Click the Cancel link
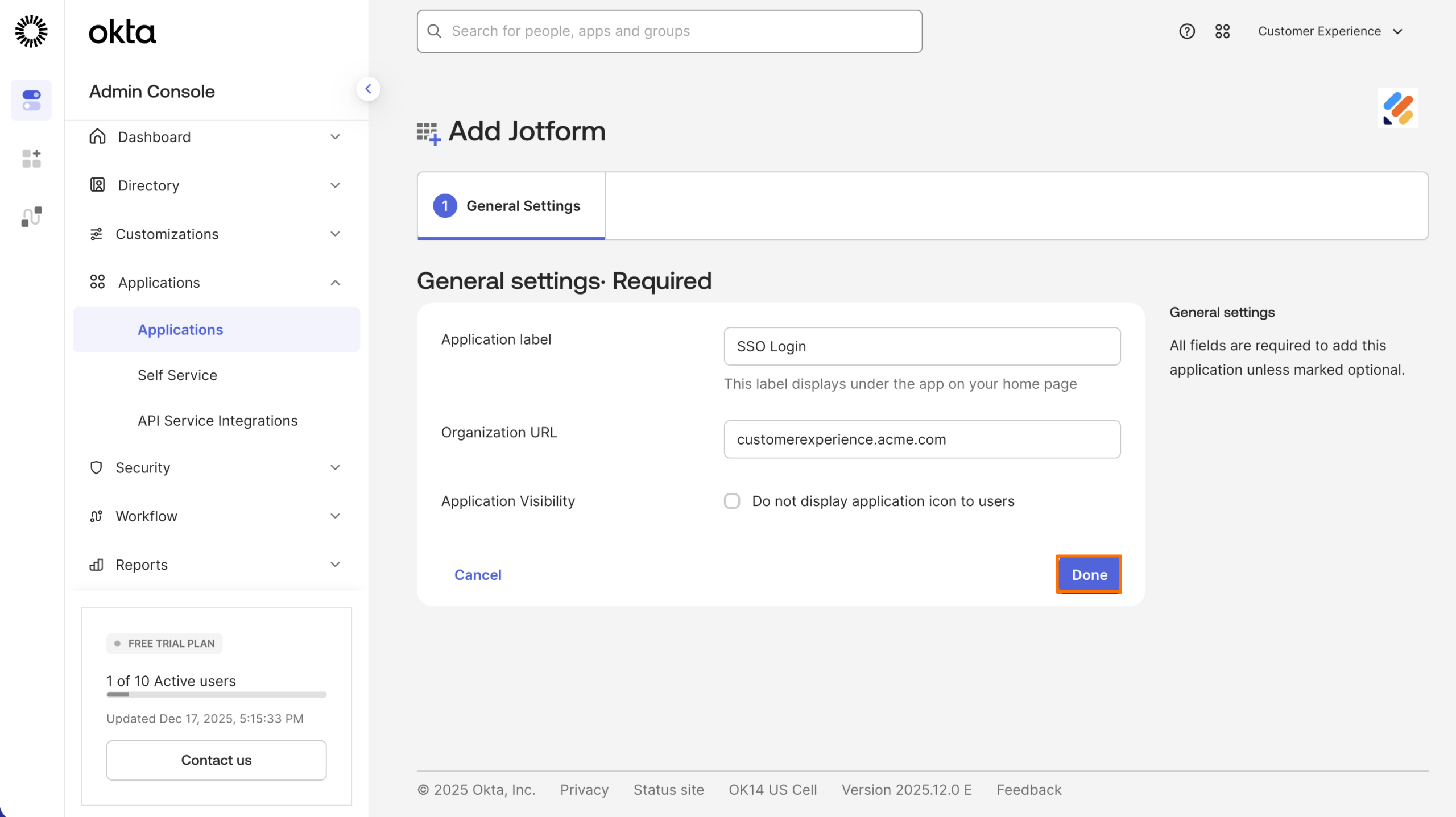Image resolution: width=1456 pixels, height=817 pixels. 478,575
